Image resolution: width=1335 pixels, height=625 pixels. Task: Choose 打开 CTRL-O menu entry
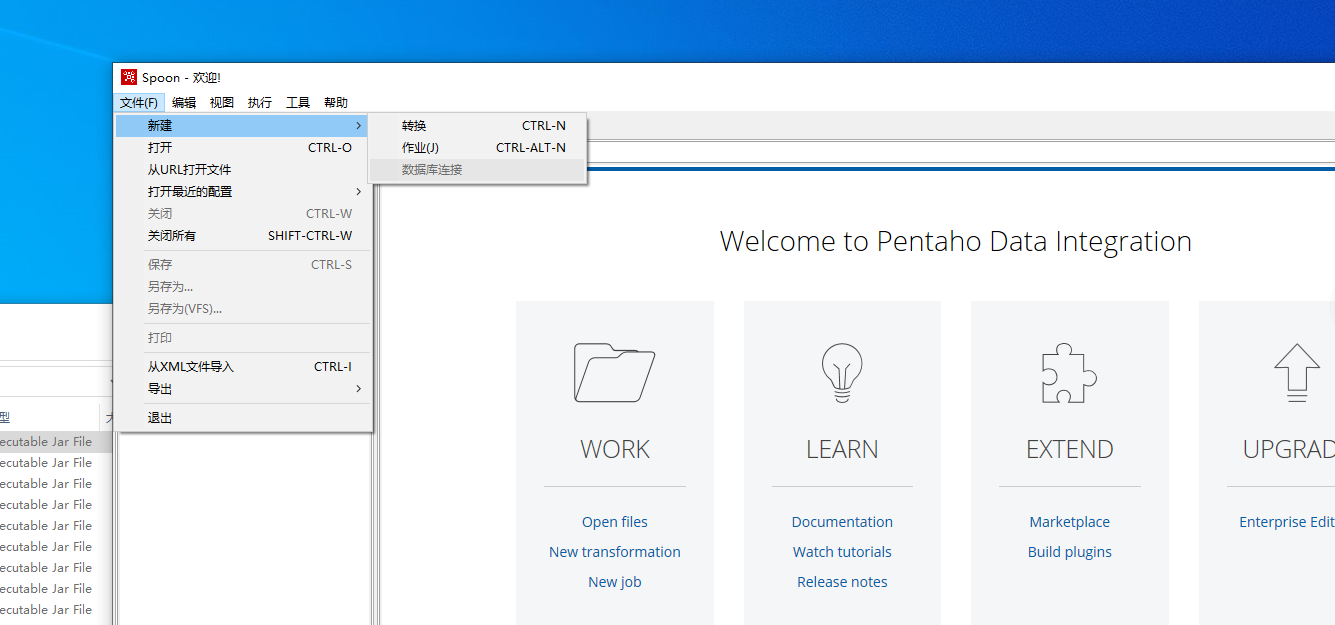click(243, 147)
